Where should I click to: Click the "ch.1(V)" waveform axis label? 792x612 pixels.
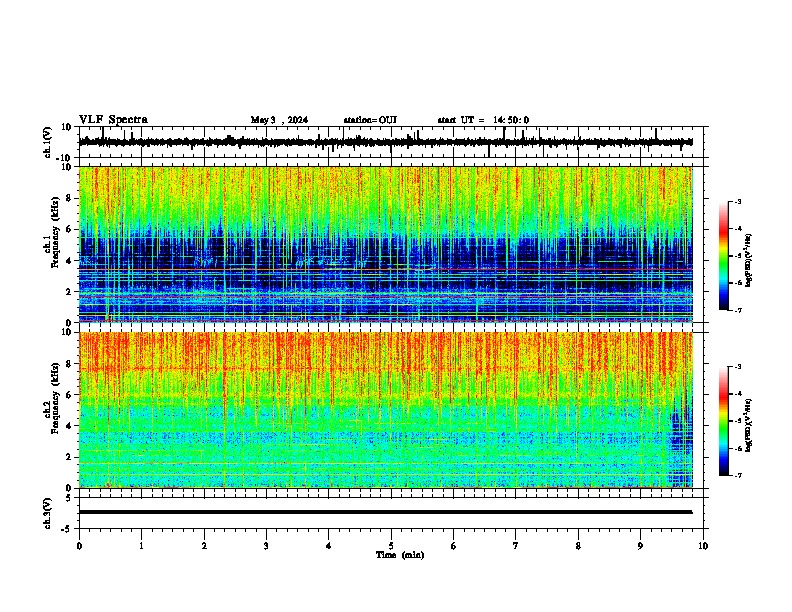48,142
